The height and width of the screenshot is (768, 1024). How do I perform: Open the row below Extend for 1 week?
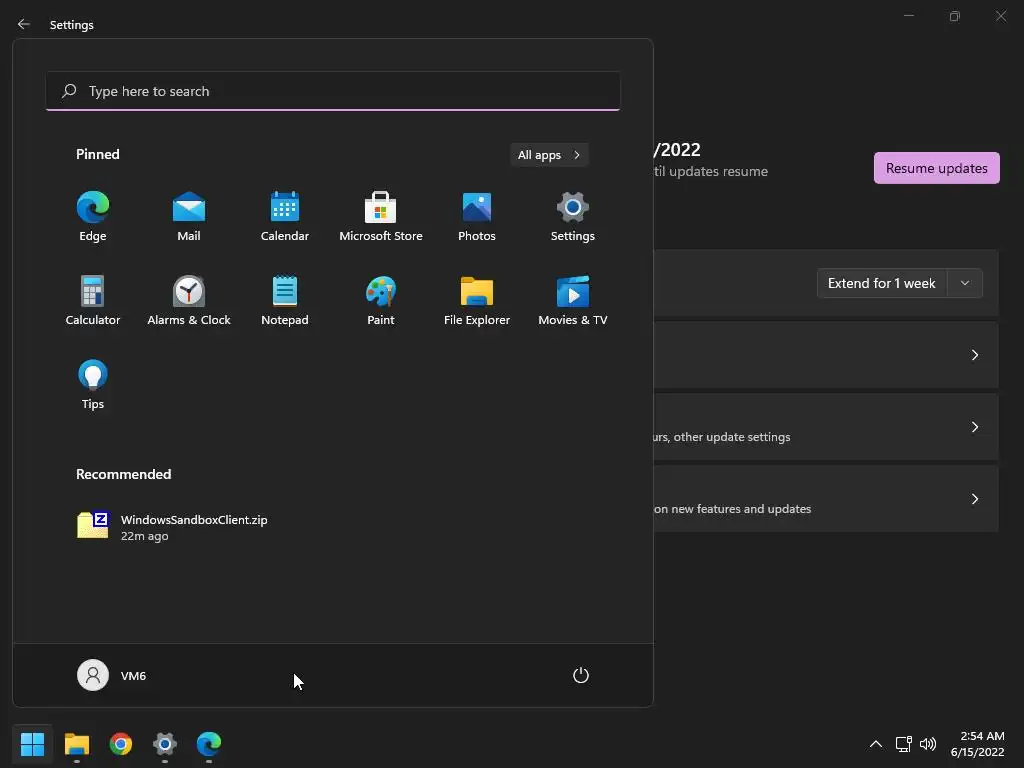tap(826, 355)
